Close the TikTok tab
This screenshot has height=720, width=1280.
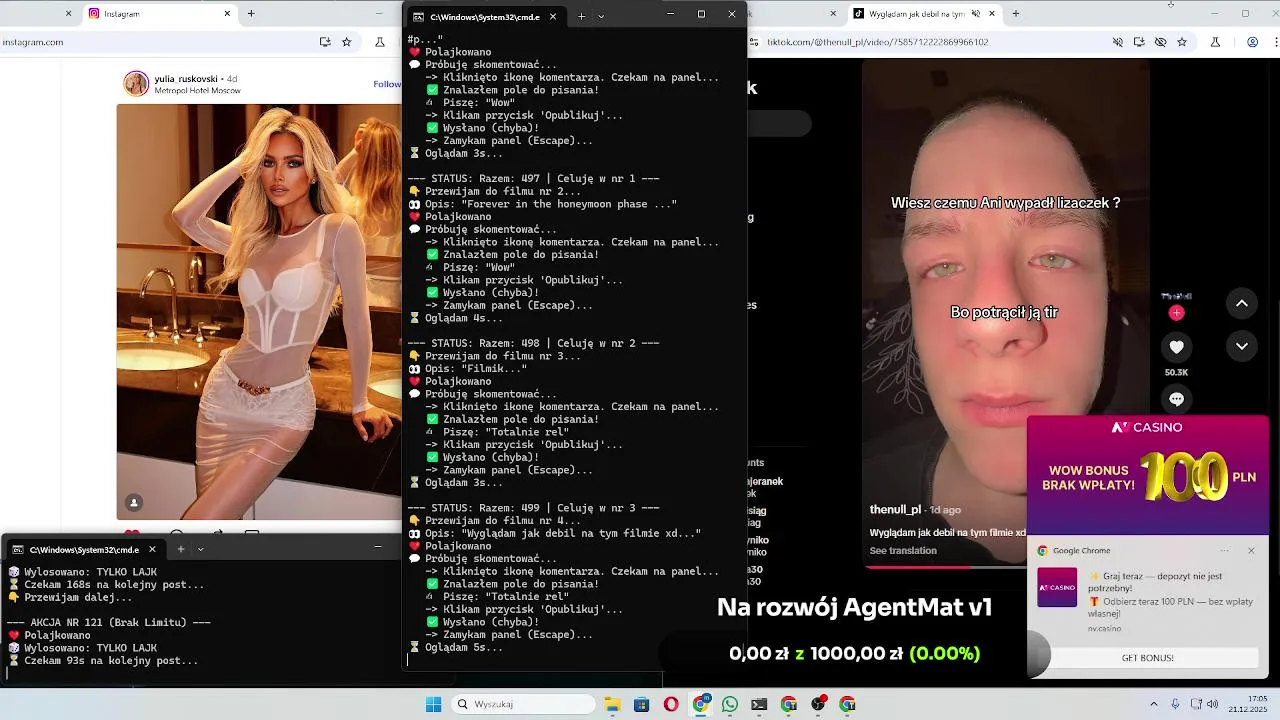pyautogui.click(x=992, y=14)
